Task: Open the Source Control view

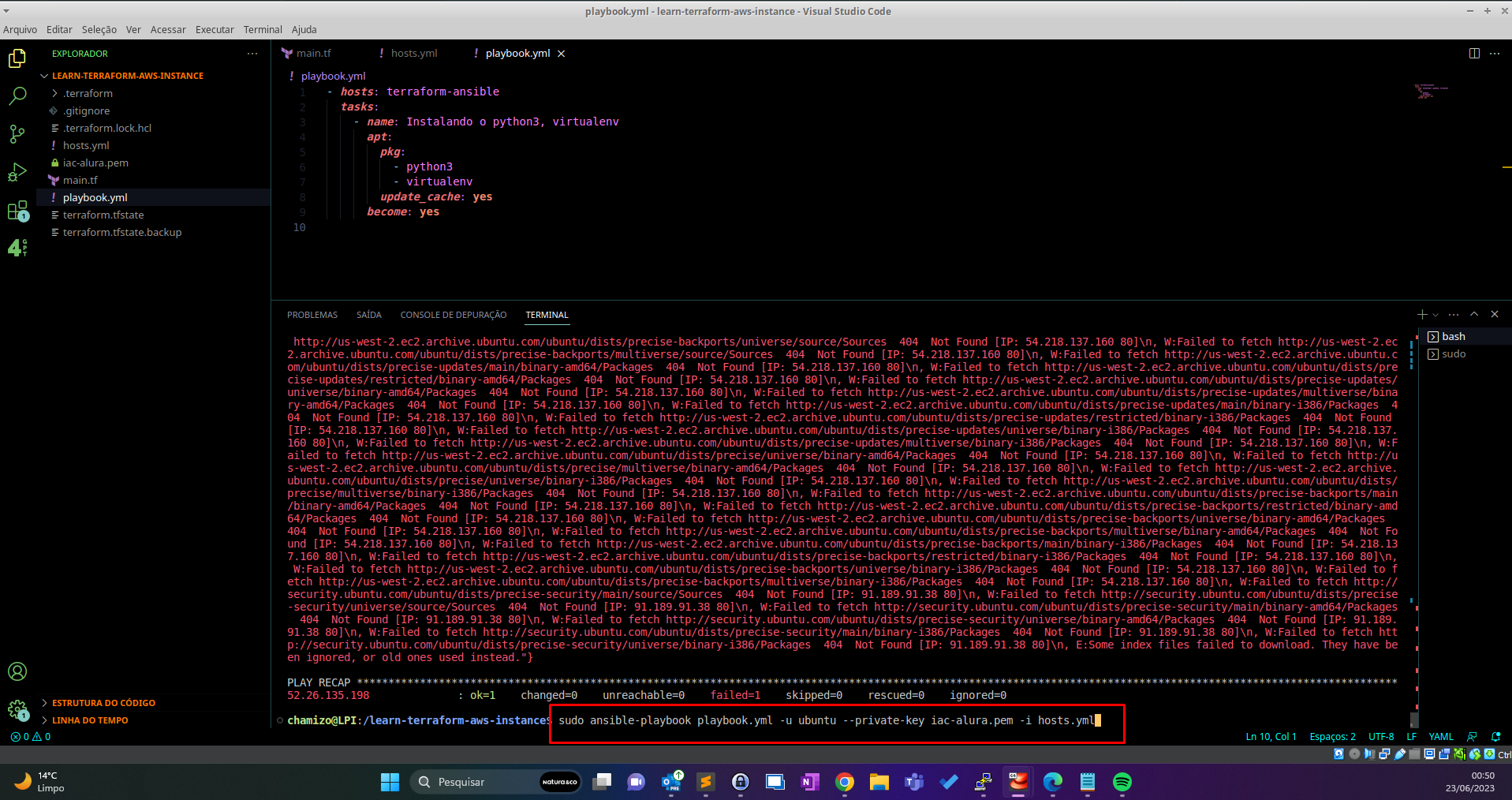Action: pyautogui.click(x=17, y=134)
